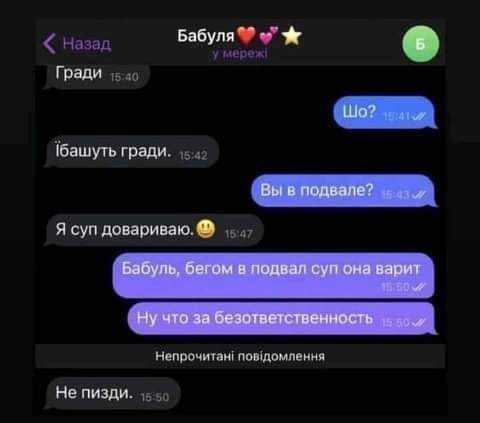Tap read checkmarks on Вы в подвале?

(419, 195)
